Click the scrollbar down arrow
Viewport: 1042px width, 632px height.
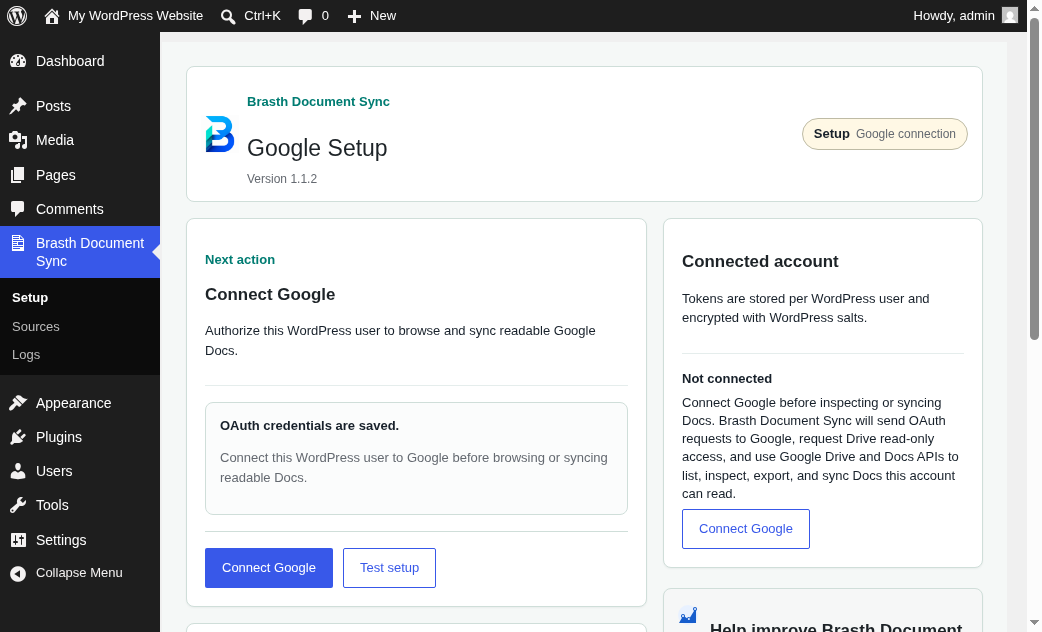1034,623
